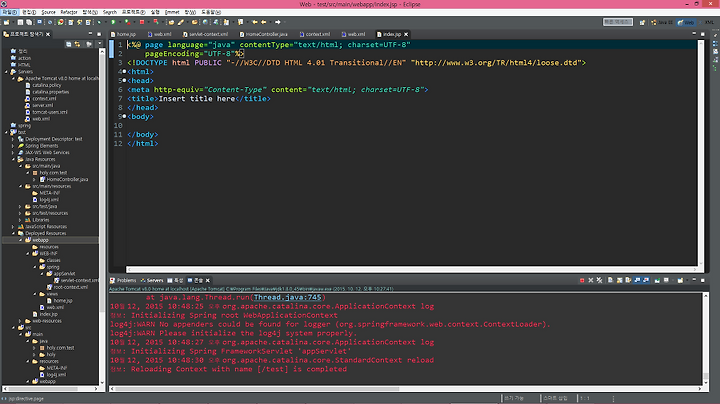Expand the Spring Elements node
The width and height of the screenshot is (720, 404).
[x=13, y=146]
